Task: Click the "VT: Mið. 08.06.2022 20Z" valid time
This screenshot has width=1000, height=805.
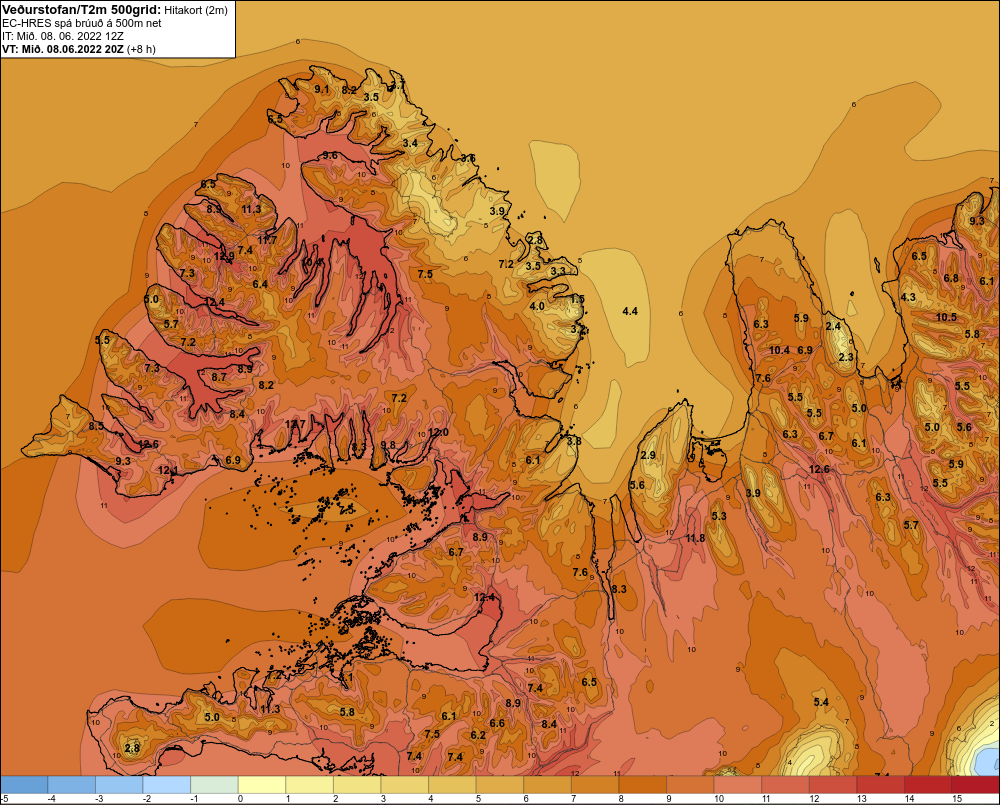Action: [63, 49]
